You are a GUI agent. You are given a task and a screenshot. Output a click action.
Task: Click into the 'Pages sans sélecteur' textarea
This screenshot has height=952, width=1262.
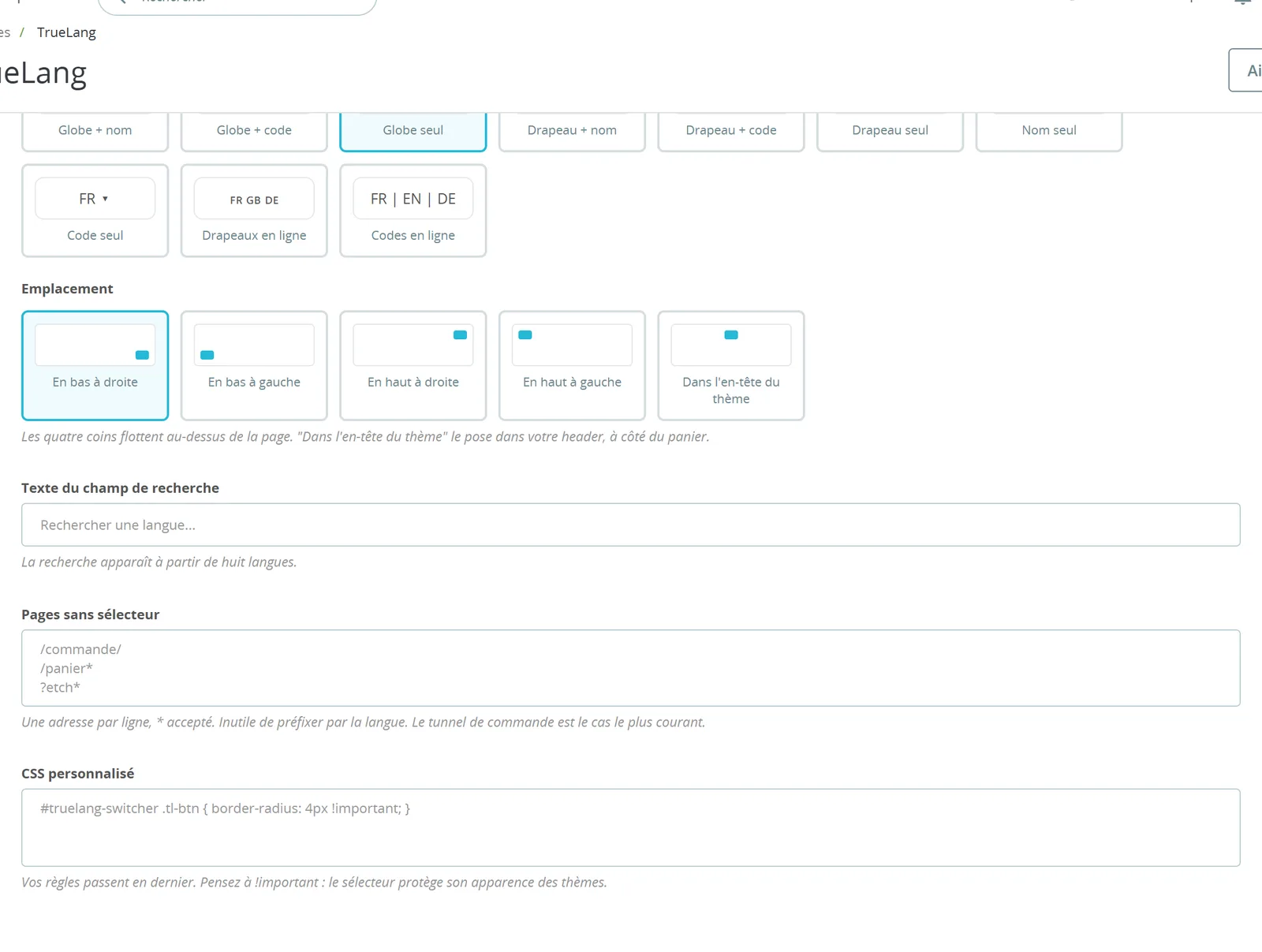631,668
